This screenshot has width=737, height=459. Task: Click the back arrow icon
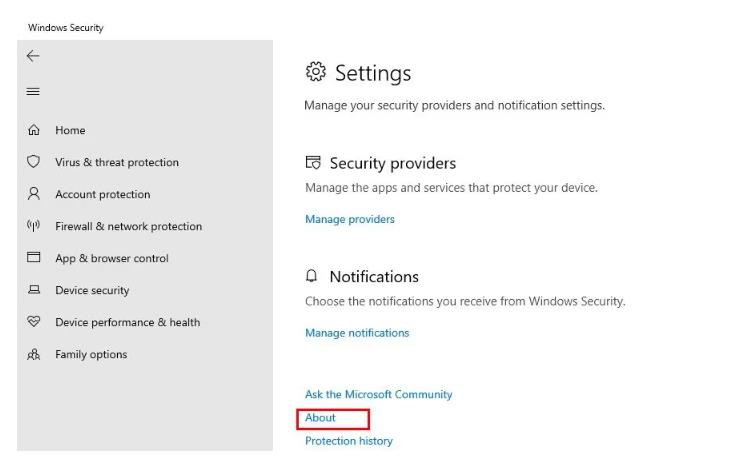coord(33,56)
